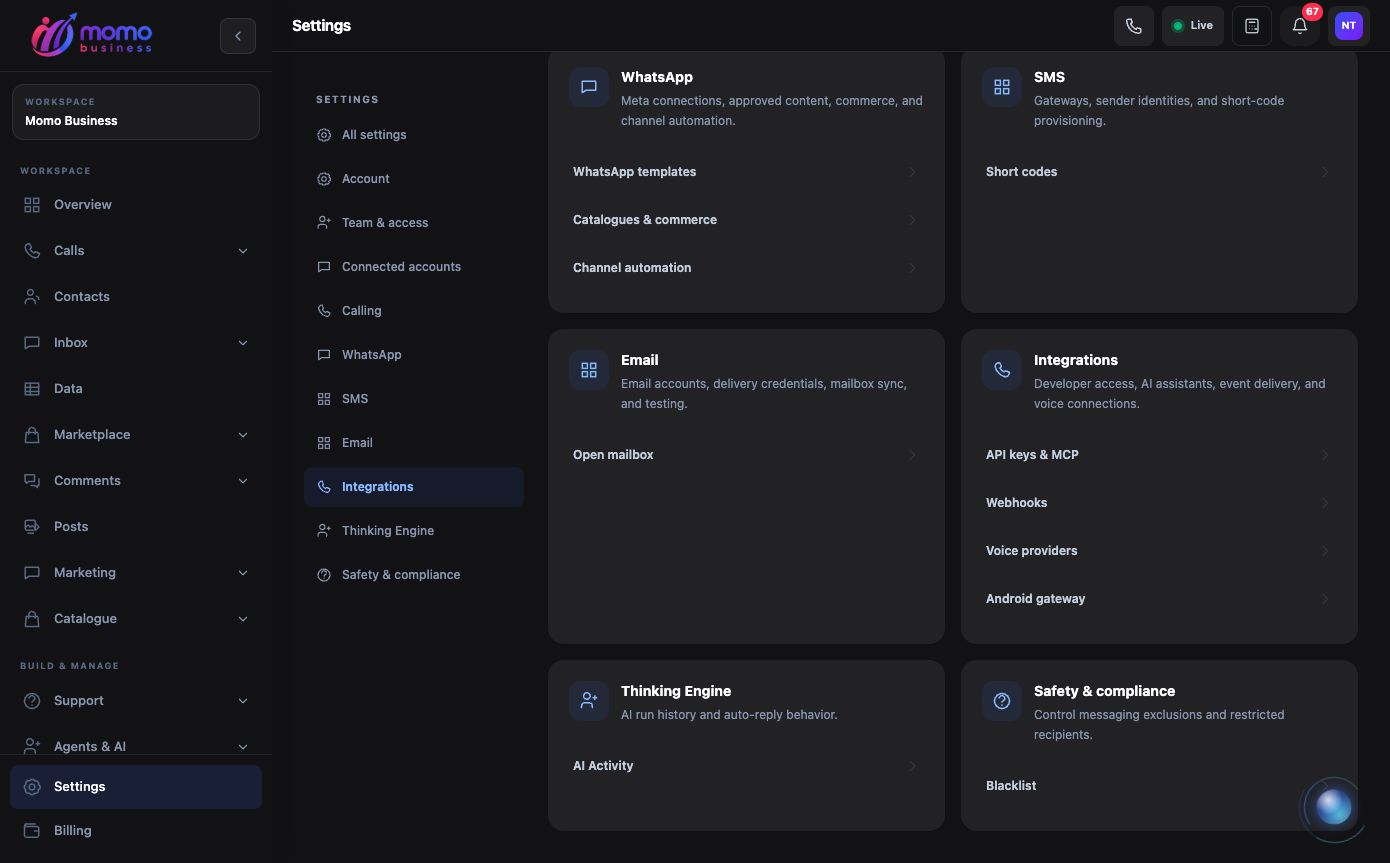Screen dimensions: 1390x863
Task: Click the Integrations card phone icon
Action: tap(1002, 370)
